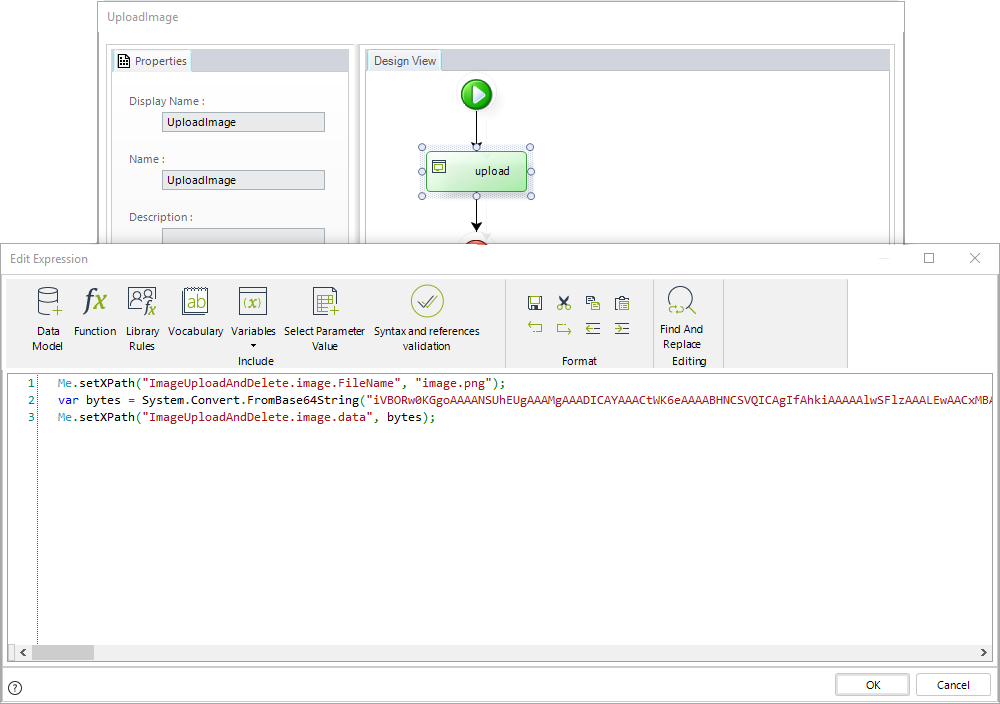Click the Description field in Properties
Screen dimensions: 1000x704
pos(243,236)
